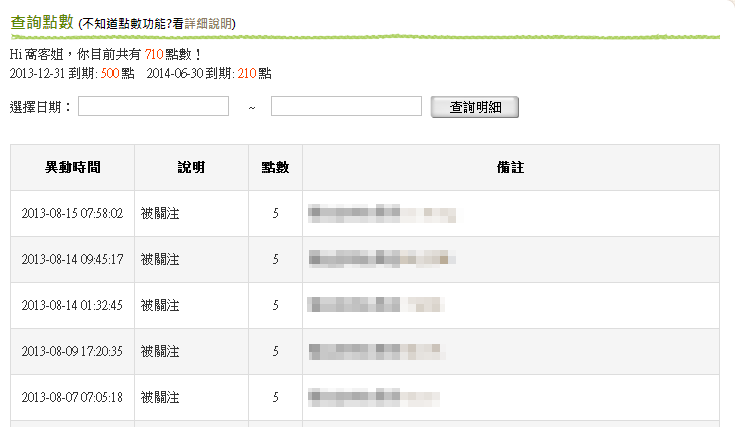Click the start date input field
The width and height of the screenshot is (735, 427).
[x=153, y=107]
